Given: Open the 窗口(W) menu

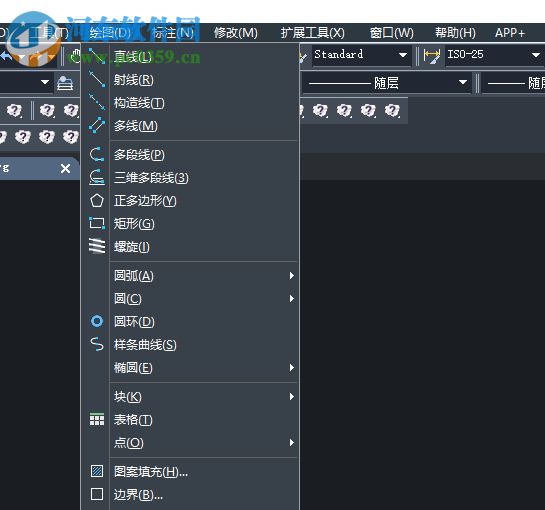Looking at the screenshot, I should (x=392, y=33).
